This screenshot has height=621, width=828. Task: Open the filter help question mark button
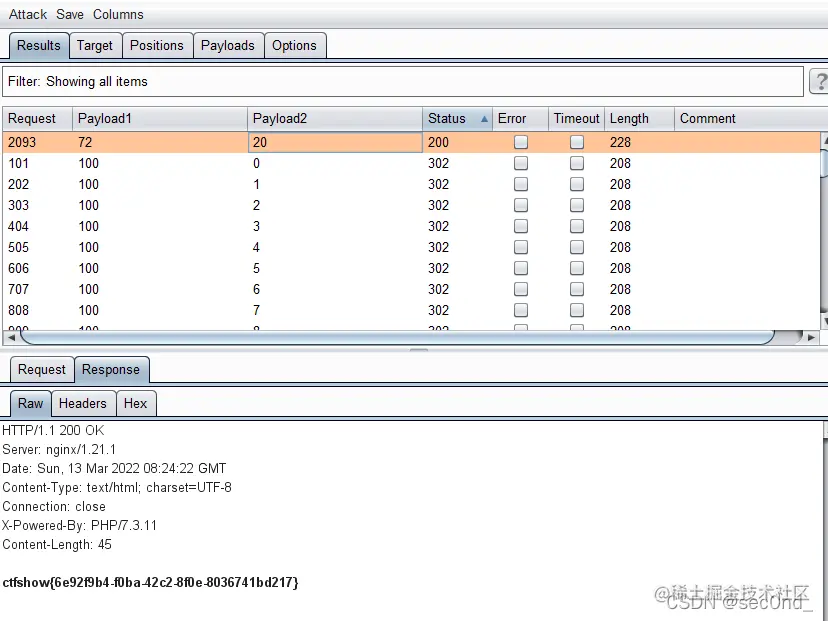point(819,81)
